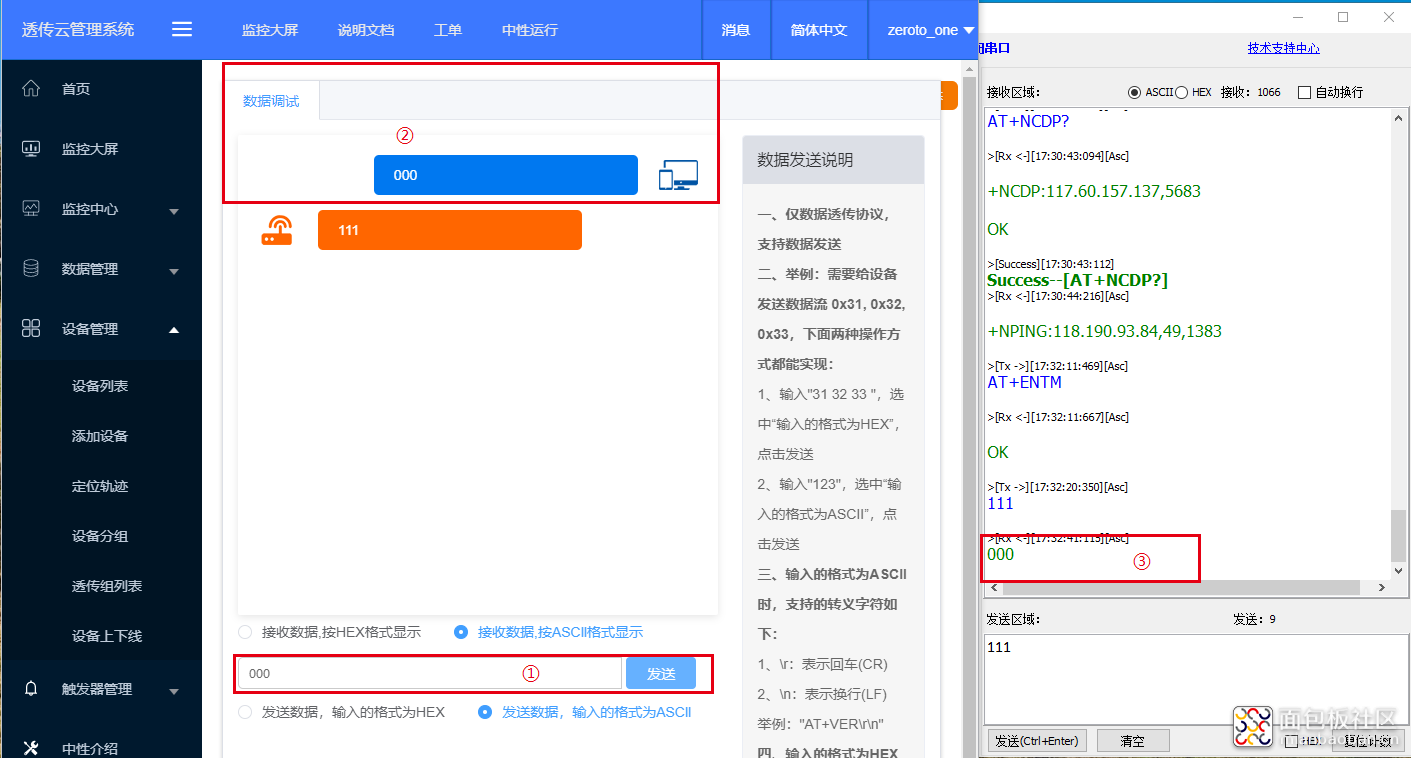The image size is (1411, 758).
Task: Open 简体中文 language selector
Action: [819, 30]
